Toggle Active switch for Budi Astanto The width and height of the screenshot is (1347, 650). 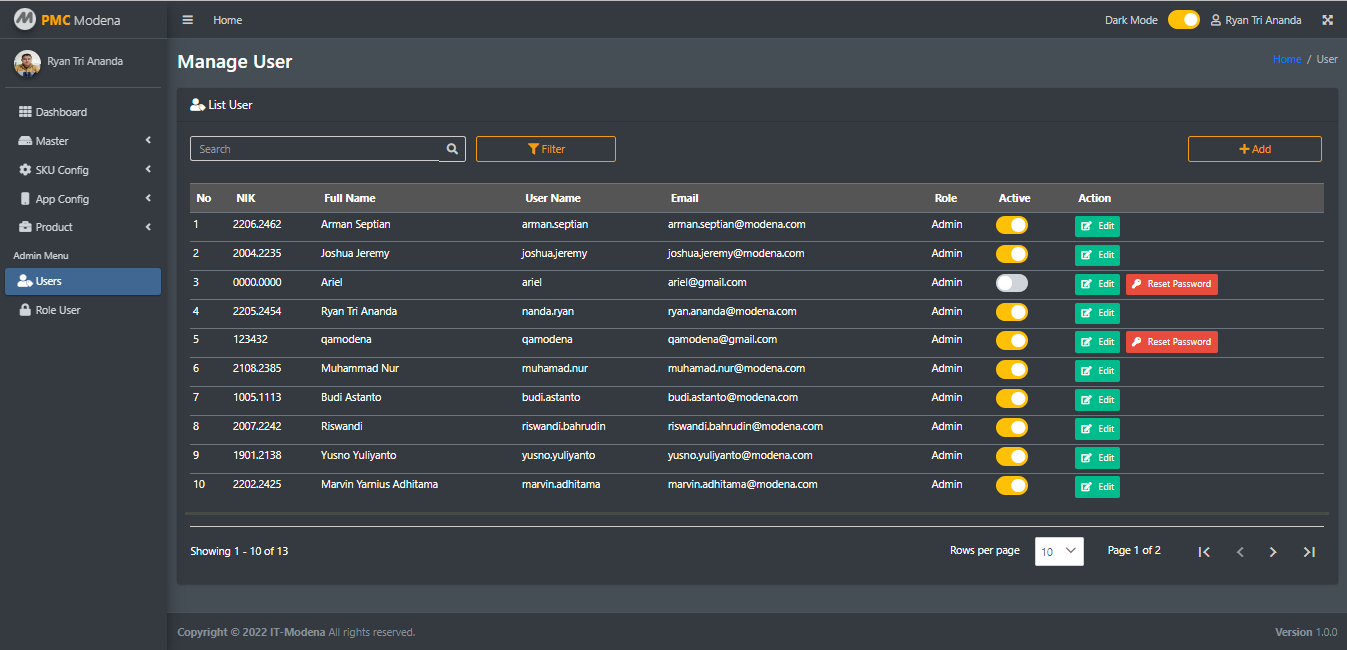coord(1012,399)
